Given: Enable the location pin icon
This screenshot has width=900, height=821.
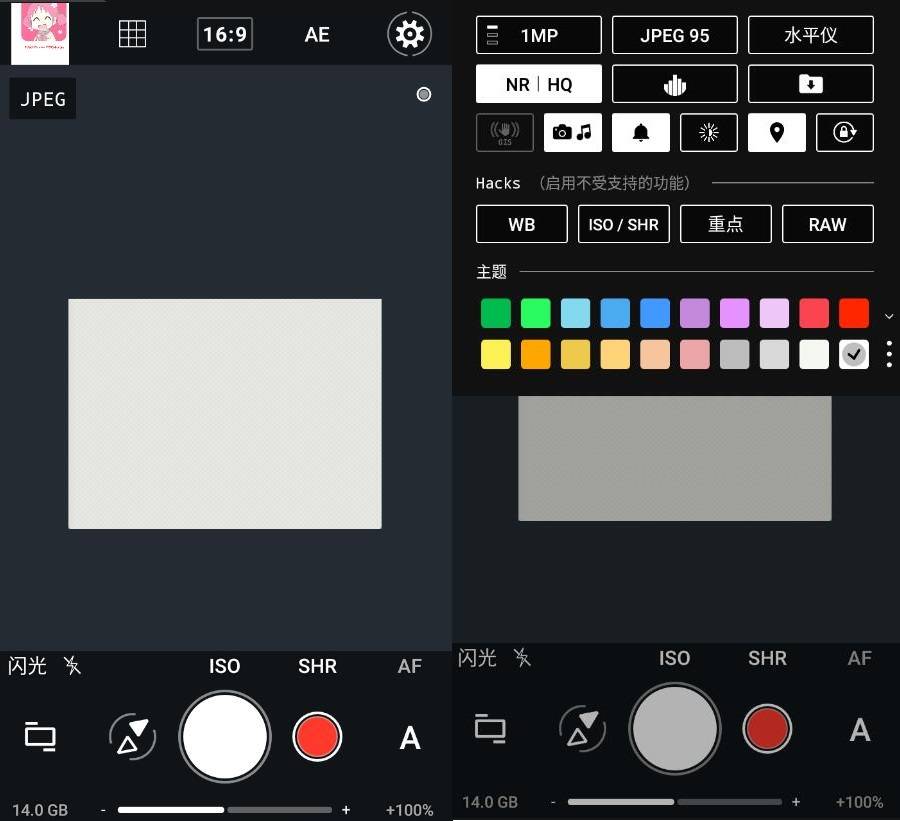Looking at the screenshot, I should pyautogui.click(x=777, y=132).
